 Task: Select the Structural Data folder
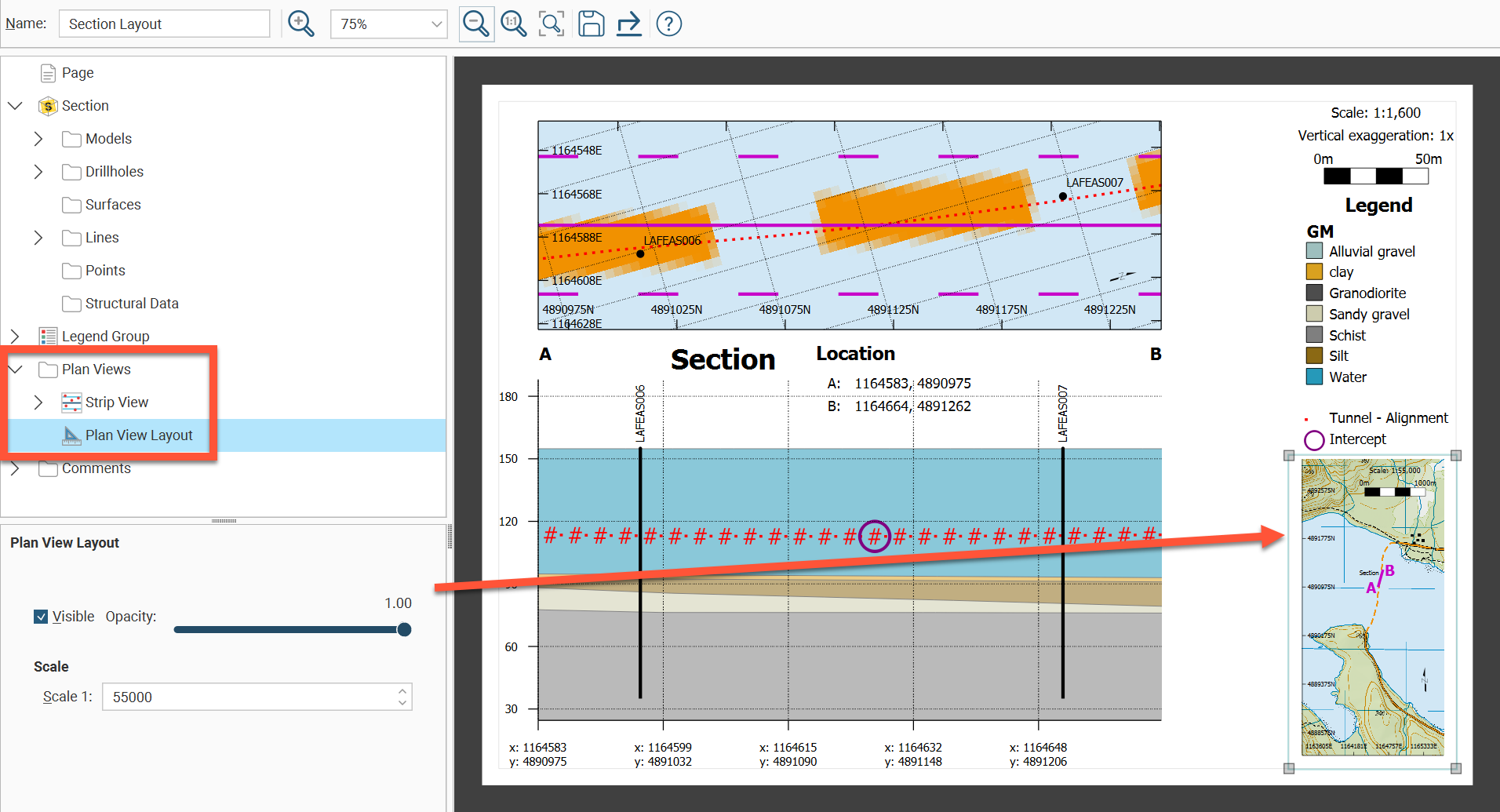131,304
